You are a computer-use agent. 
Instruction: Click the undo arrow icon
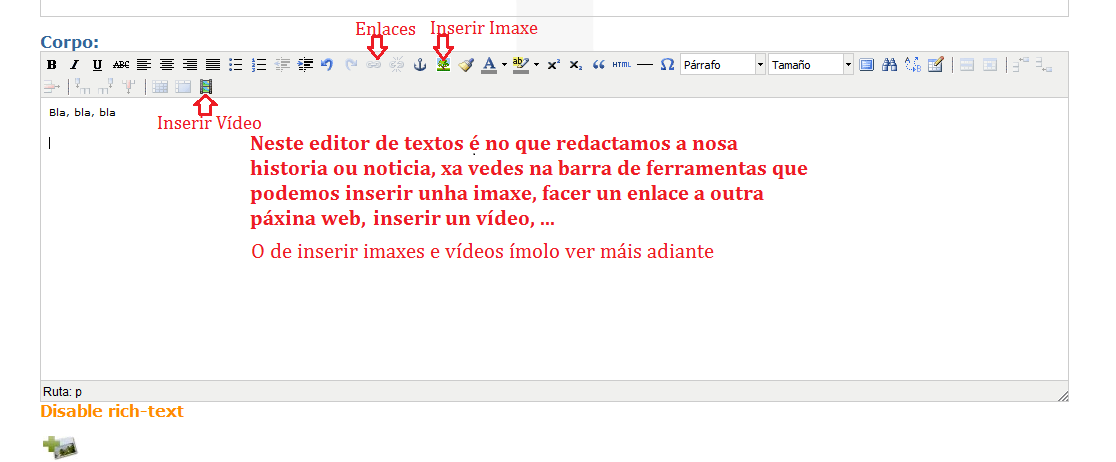click(x=327, y=65)
